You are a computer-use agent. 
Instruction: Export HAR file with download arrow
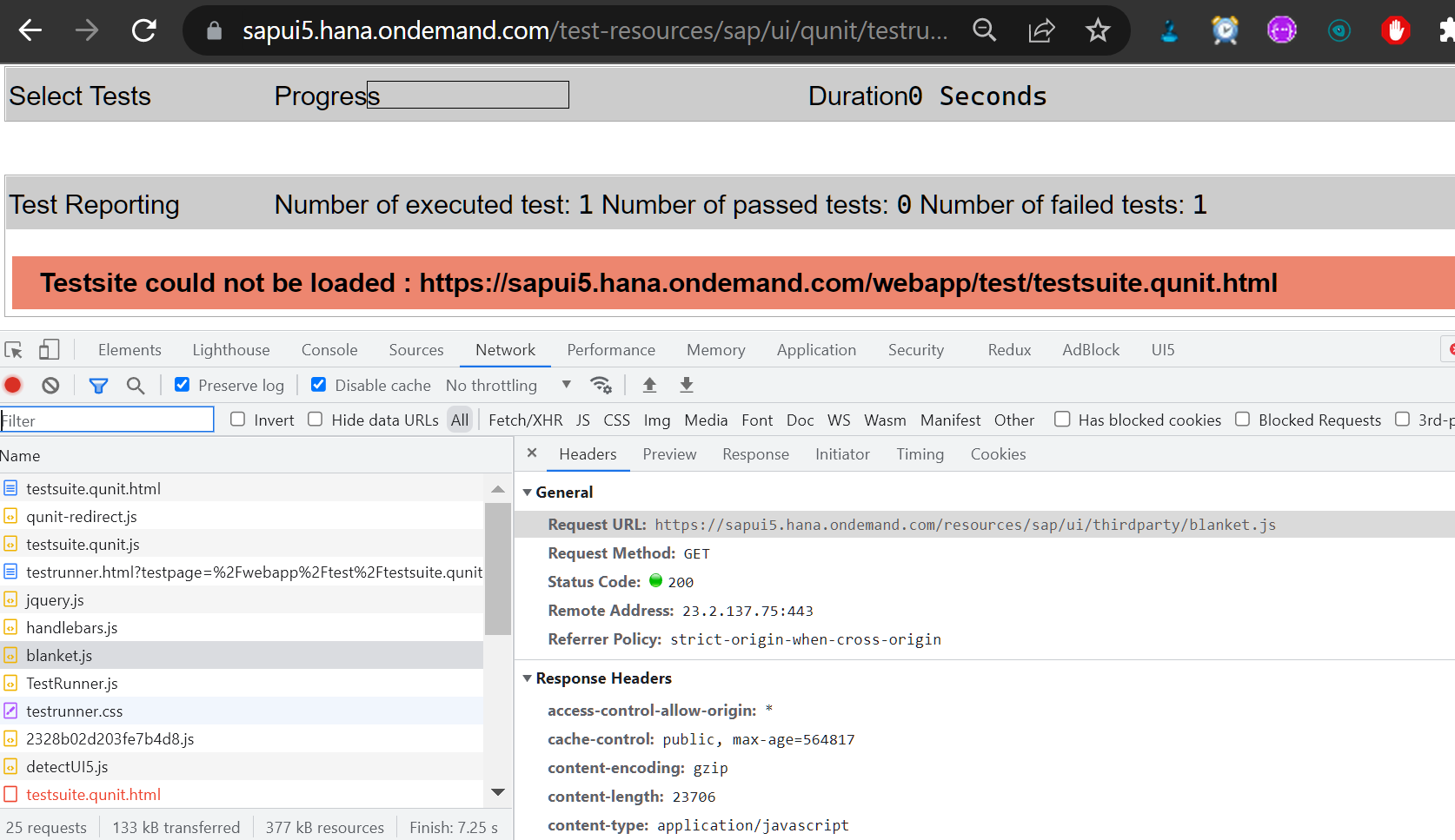(687, 385)
